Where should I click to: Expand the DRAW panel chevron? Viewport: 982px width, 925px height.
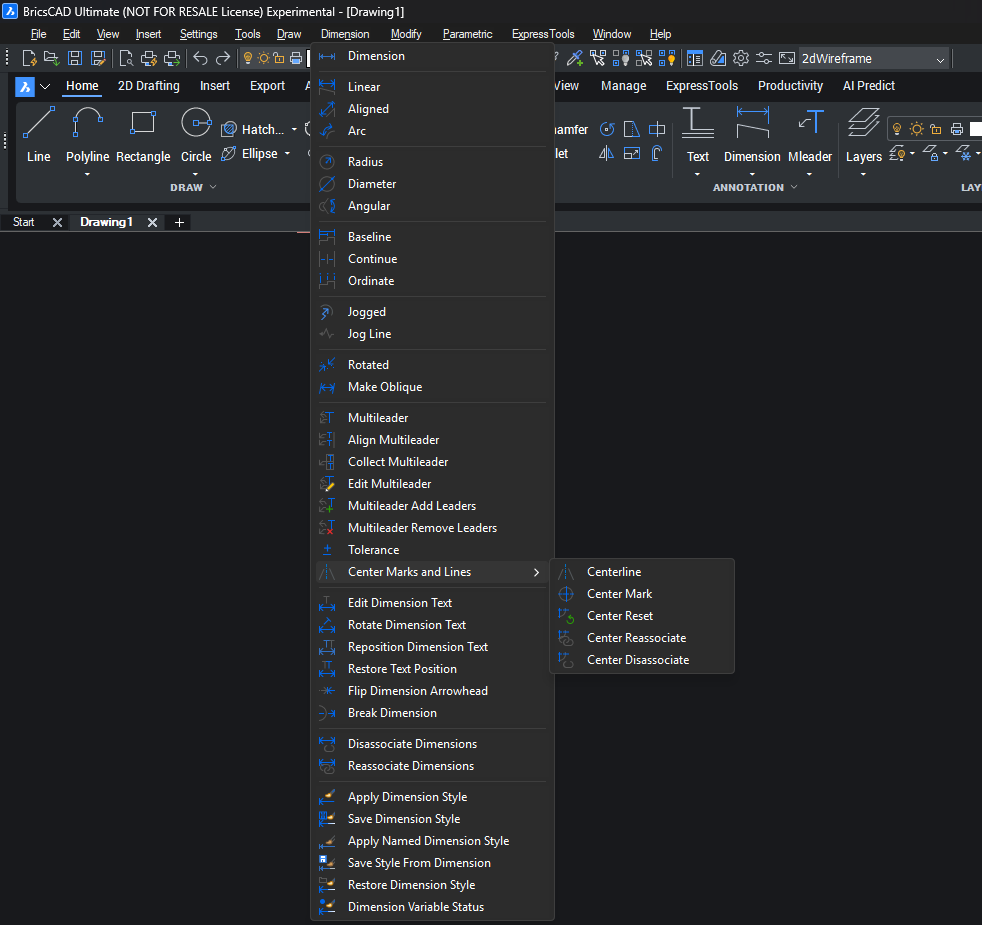point(213,187)
